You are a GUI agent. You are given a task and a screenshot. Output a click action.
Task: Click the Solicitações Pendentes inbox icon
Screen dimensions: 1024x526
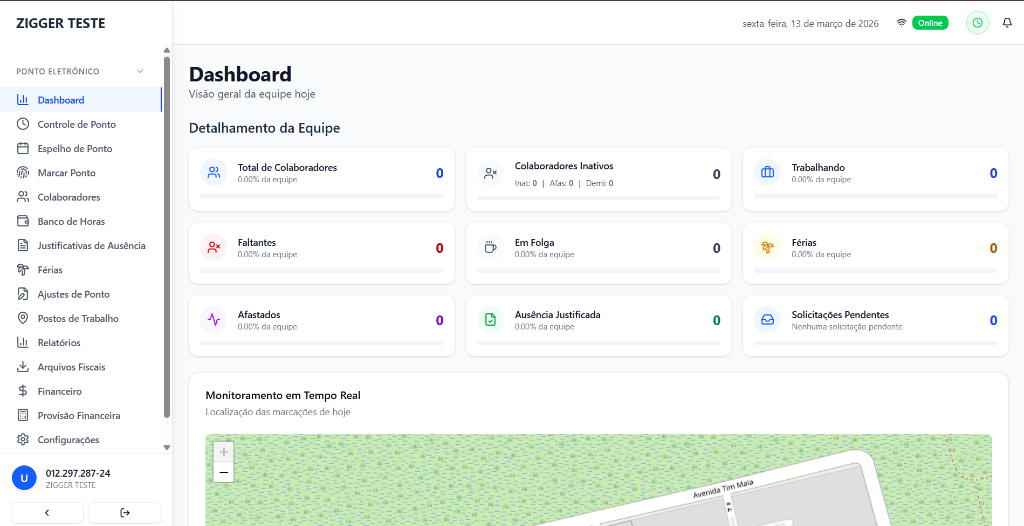click(767, 320)
